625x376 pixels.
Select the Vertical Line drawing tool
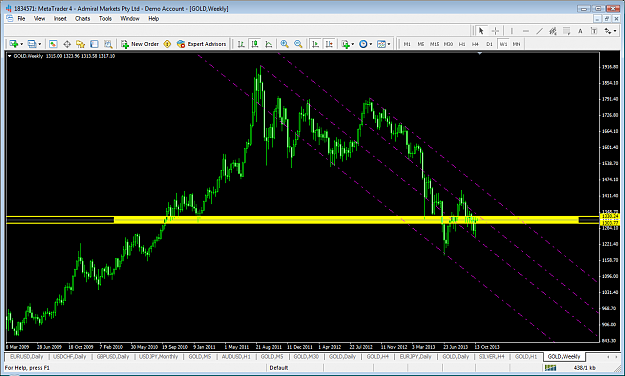512,31
